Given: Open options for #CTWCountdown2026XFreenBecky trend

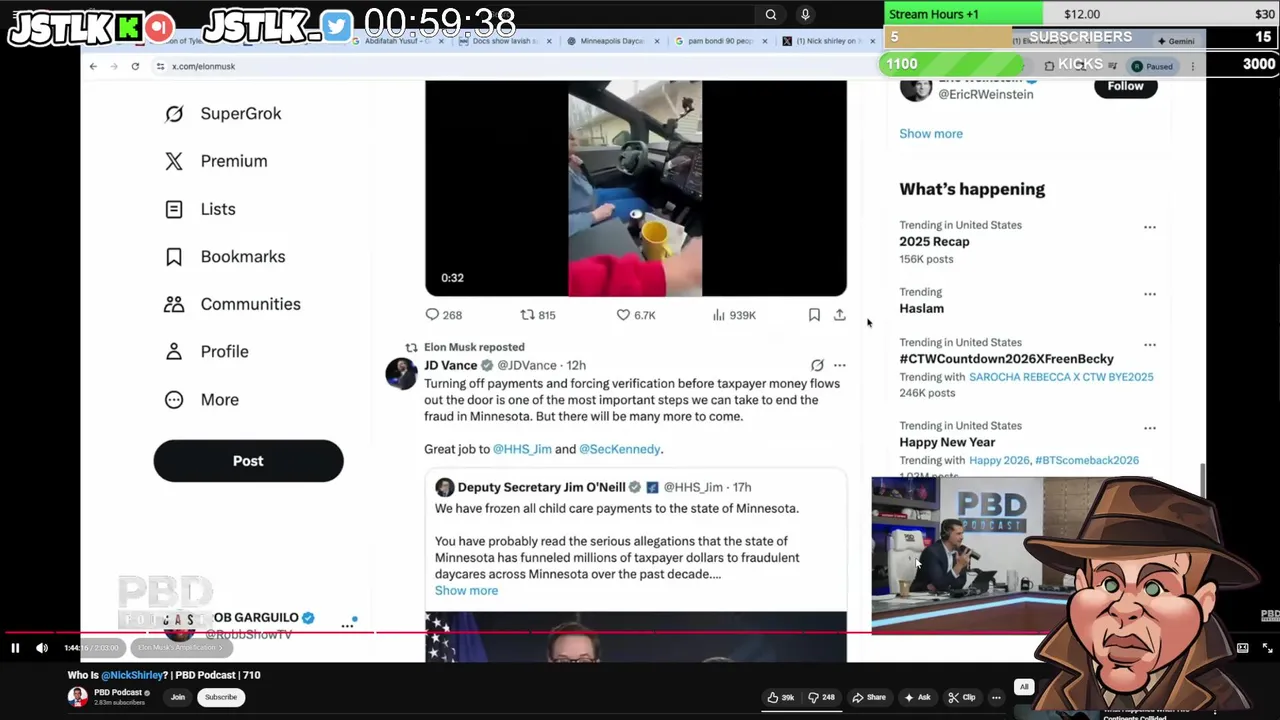Looking at the screenshot, I should (x=1150, y=344).
